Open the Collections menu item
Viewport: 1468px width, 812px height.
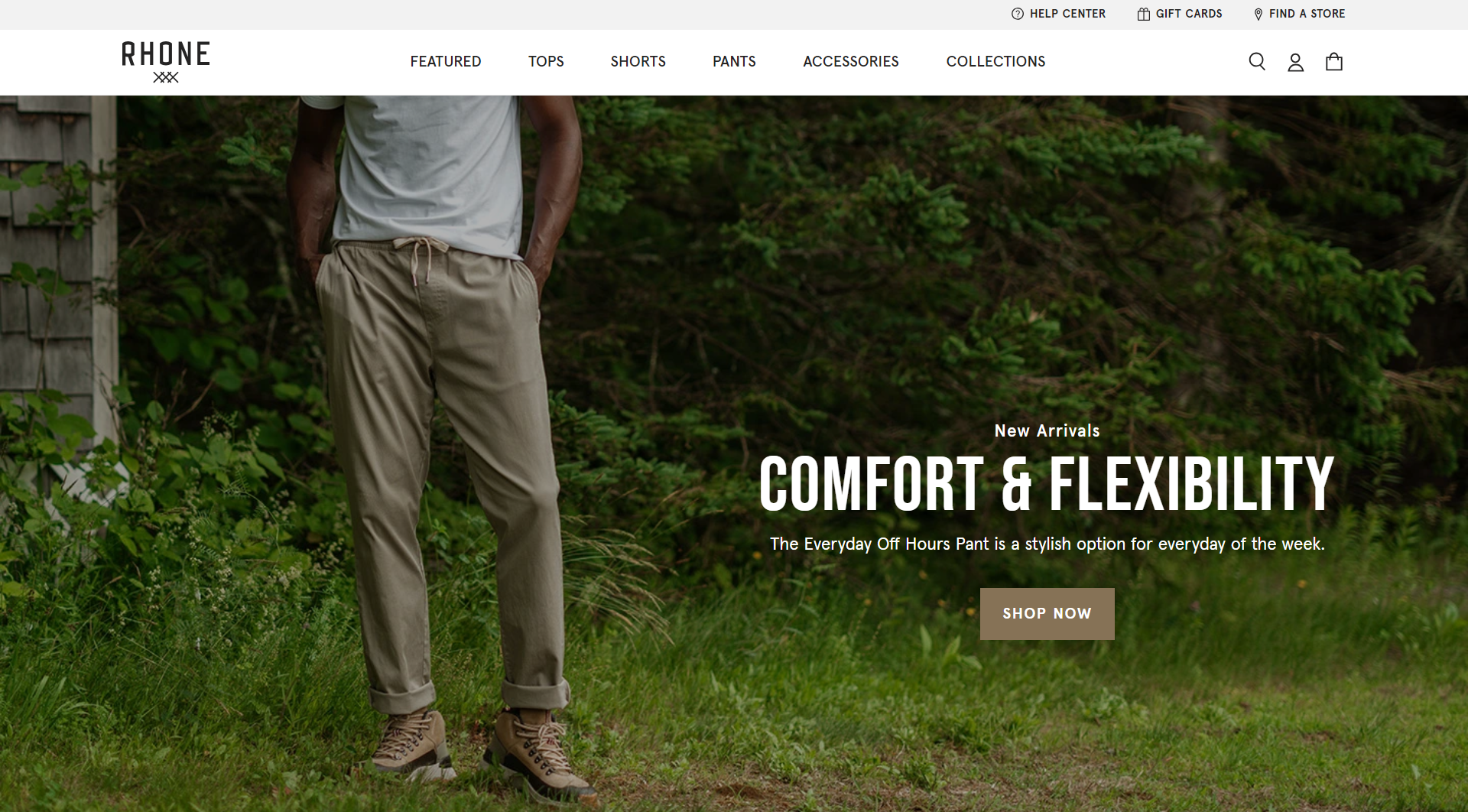pyautogui.click(x=996, y=61)
